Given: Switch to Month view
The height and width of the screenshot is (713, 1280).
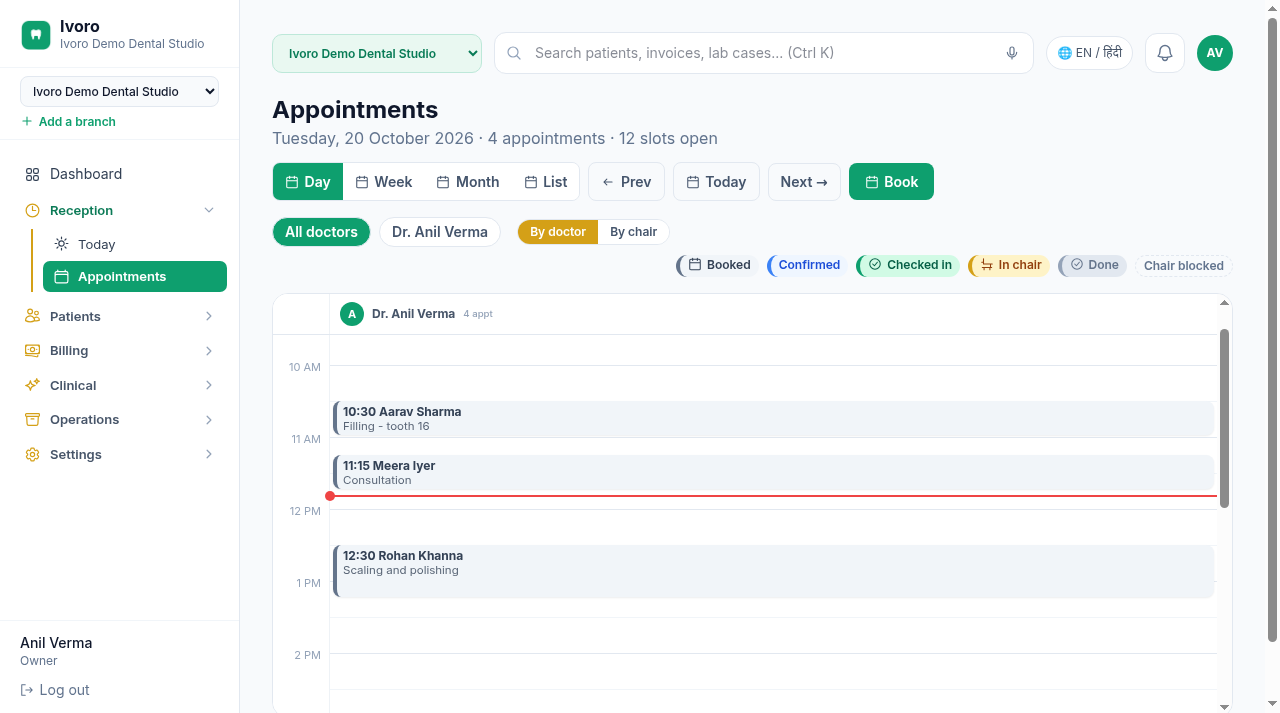Looking at the screenshot, I should [x=468, y=182].
